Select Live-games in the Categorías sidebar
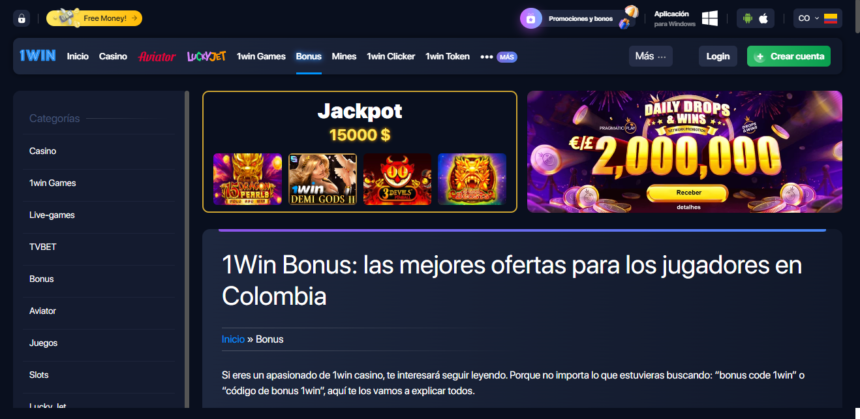 point(52,215)
